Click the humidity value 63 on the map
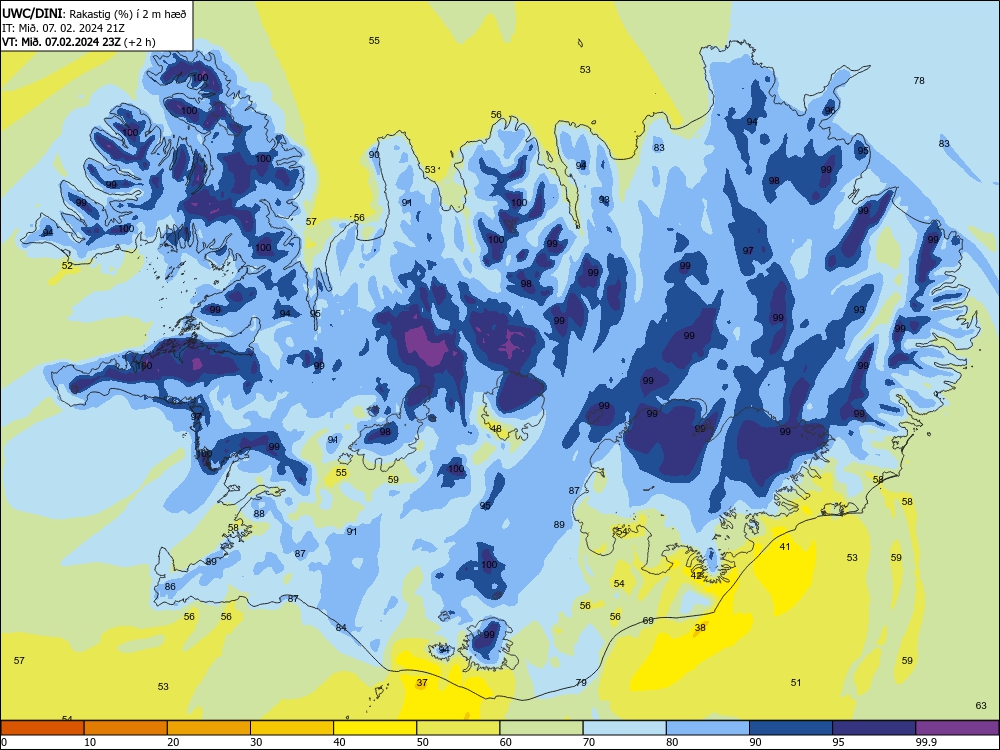This screenshot has width=1000, height=750. coord(981,705)
